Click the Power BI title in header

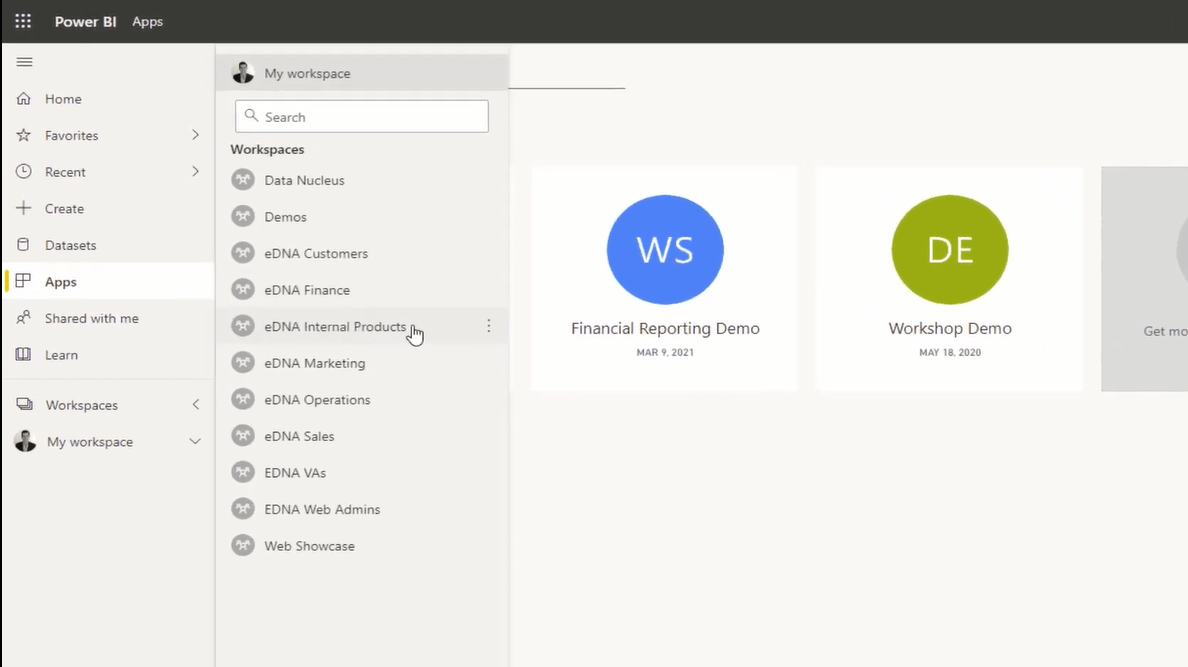(x=86, y=21)
